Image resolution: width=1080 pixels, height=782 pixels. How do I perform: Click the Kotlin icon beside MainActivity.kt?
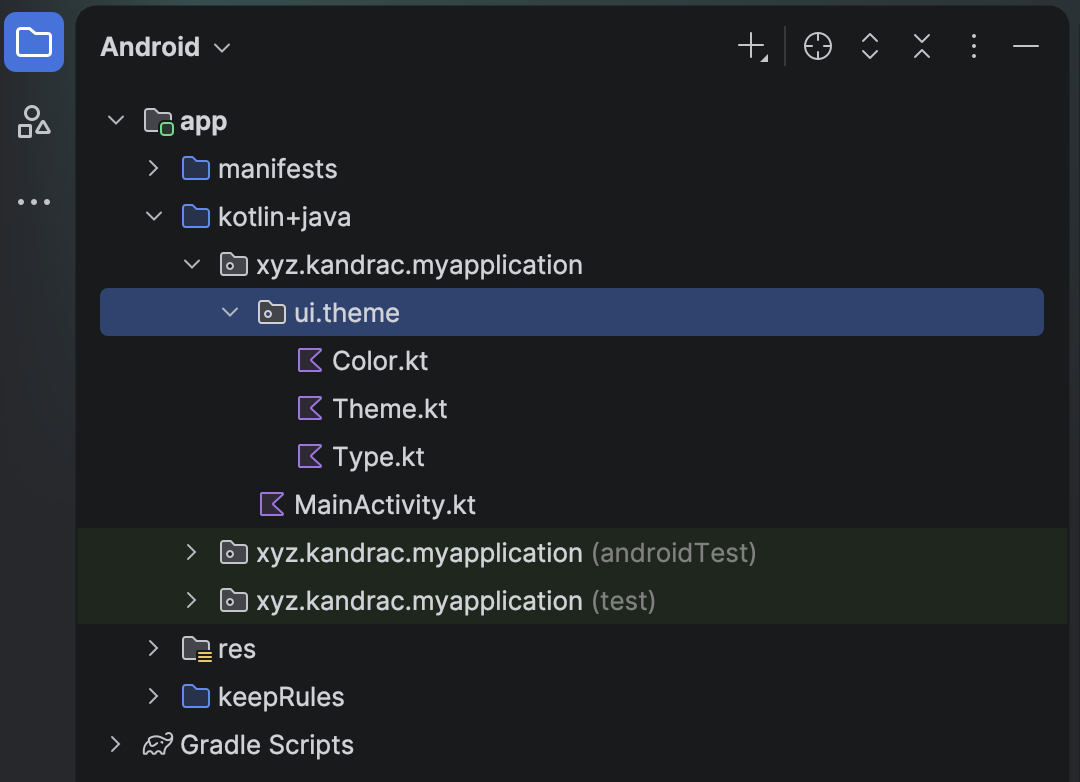pos(271,504)
